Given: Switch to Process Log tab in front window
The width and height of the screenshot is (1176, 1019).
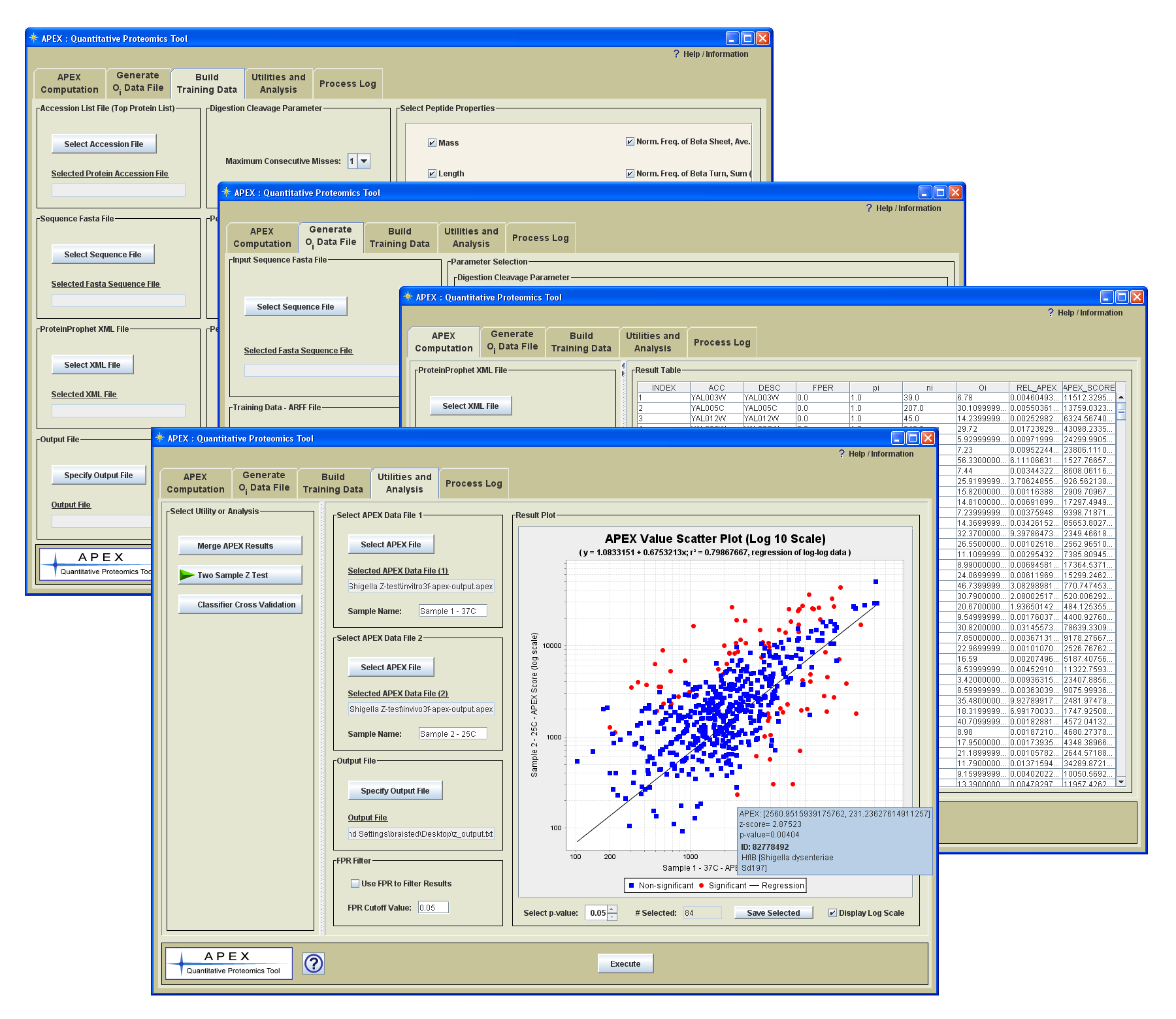Looking at the screenshot, I should [474, 484].
